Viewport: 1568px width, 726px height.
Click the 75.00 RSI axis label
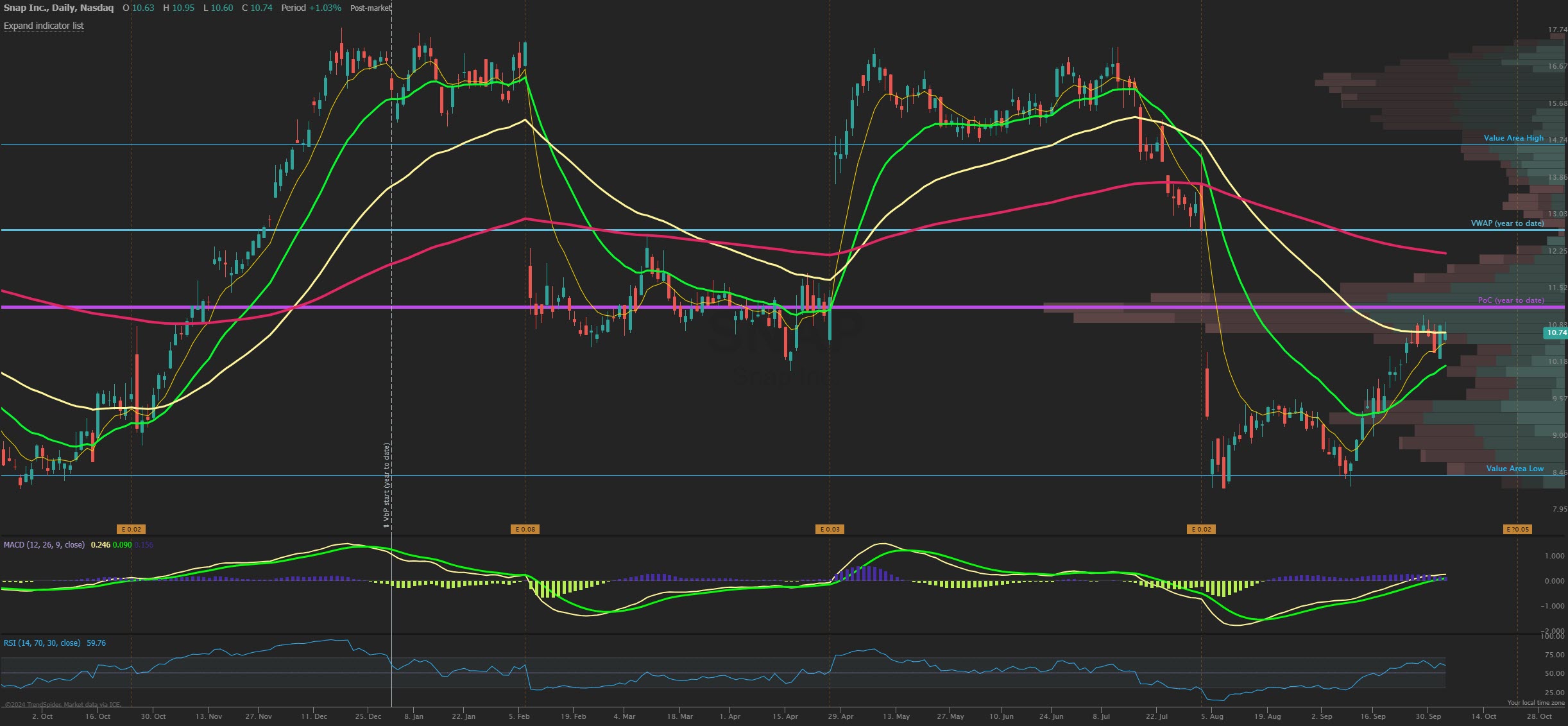1555,655
